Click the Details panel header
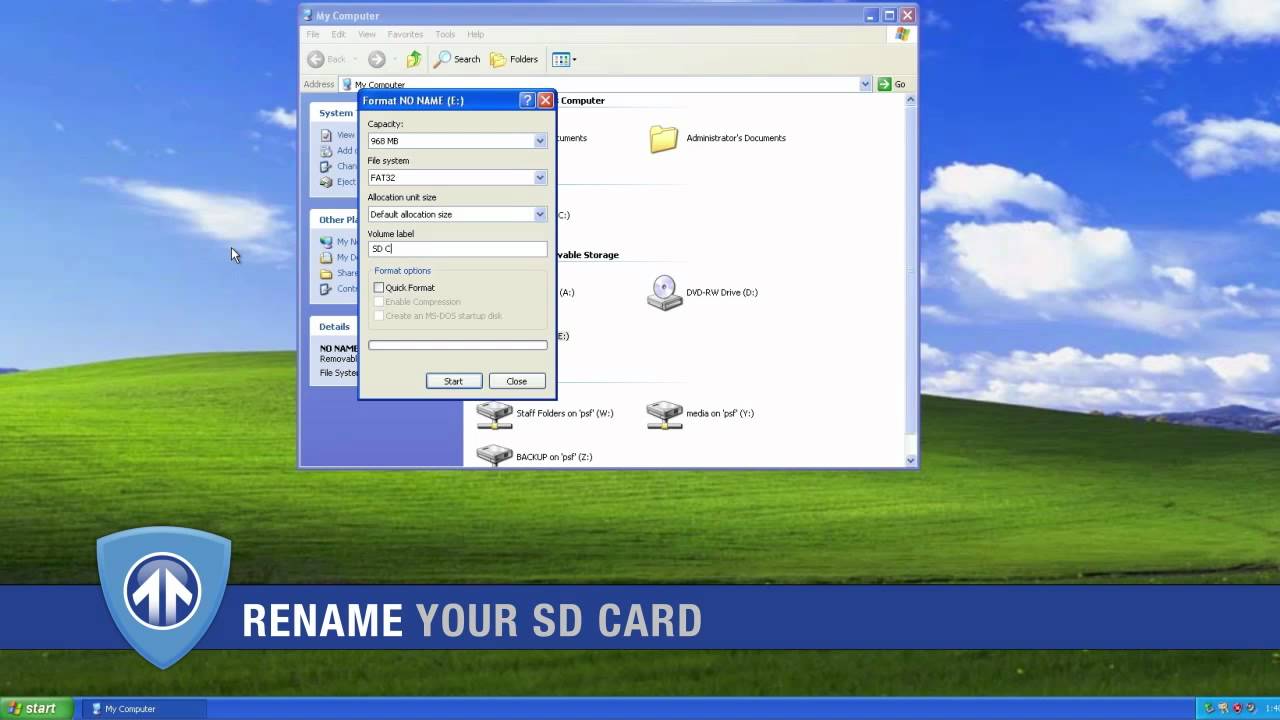1280x720 pixels. (333, 326)
